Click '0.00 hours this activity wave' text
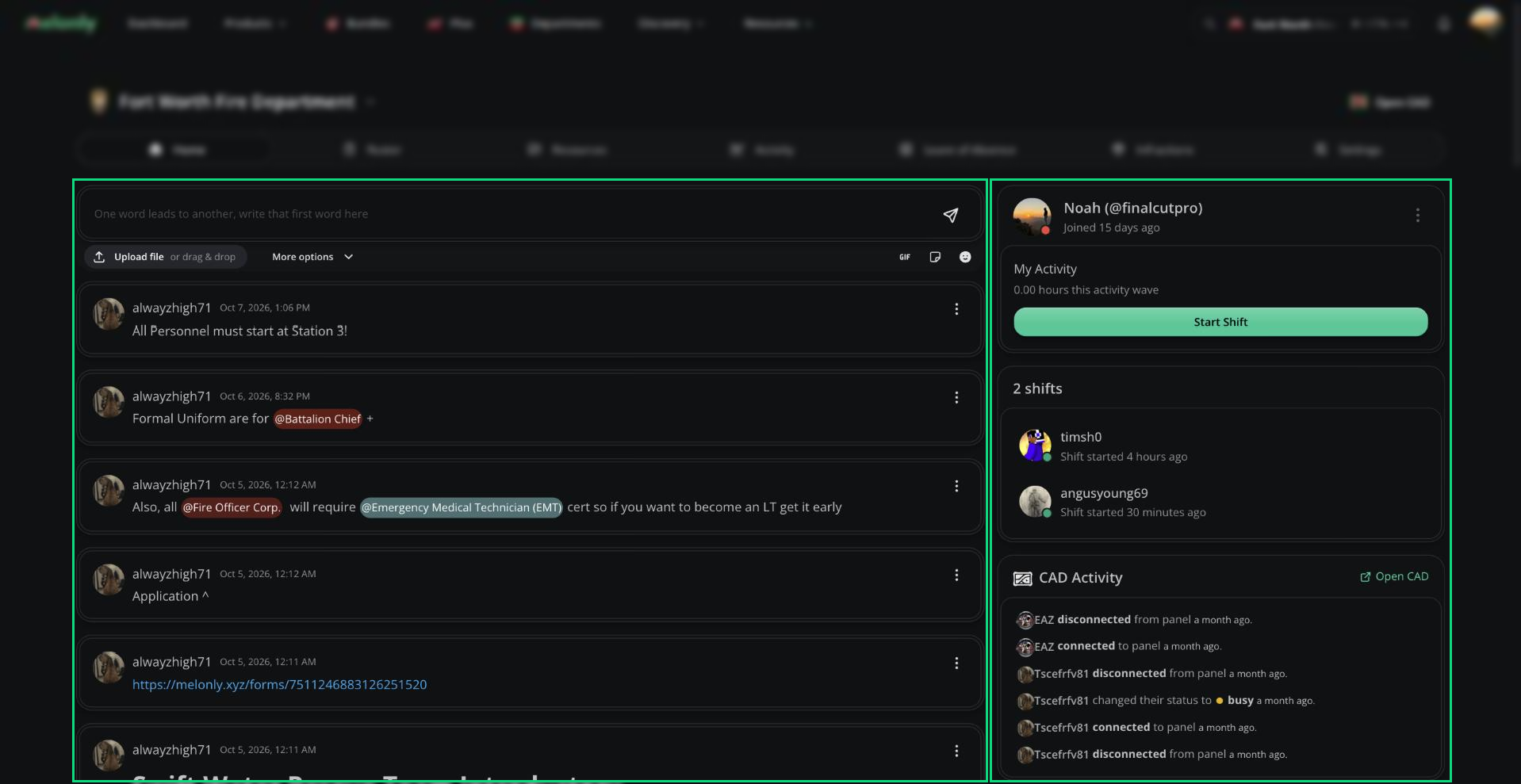The image size is (1521, 784). click(1086, 290)
